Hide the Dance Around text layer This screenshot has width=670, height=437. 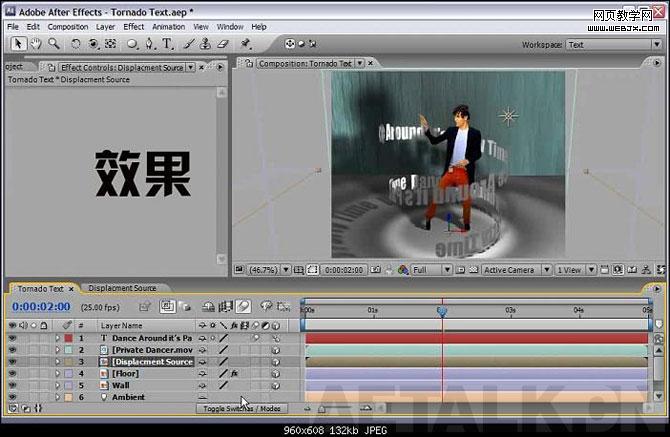point(12,338)
